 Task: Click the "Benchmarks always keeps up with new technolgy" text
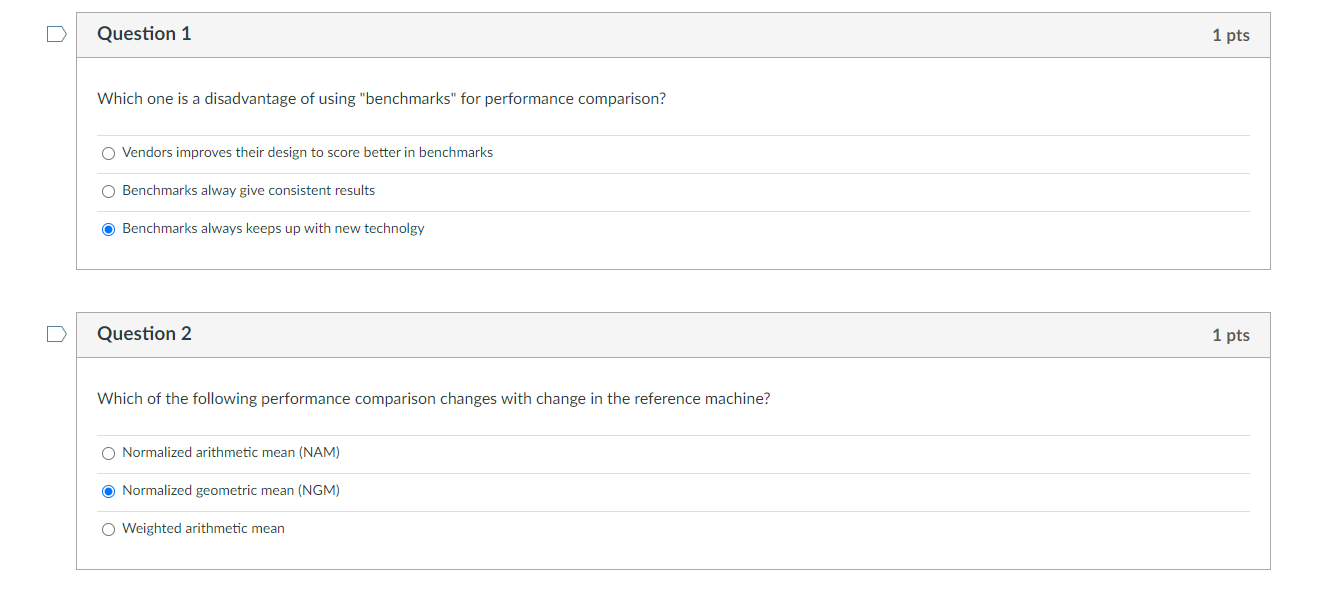(273, 229)
